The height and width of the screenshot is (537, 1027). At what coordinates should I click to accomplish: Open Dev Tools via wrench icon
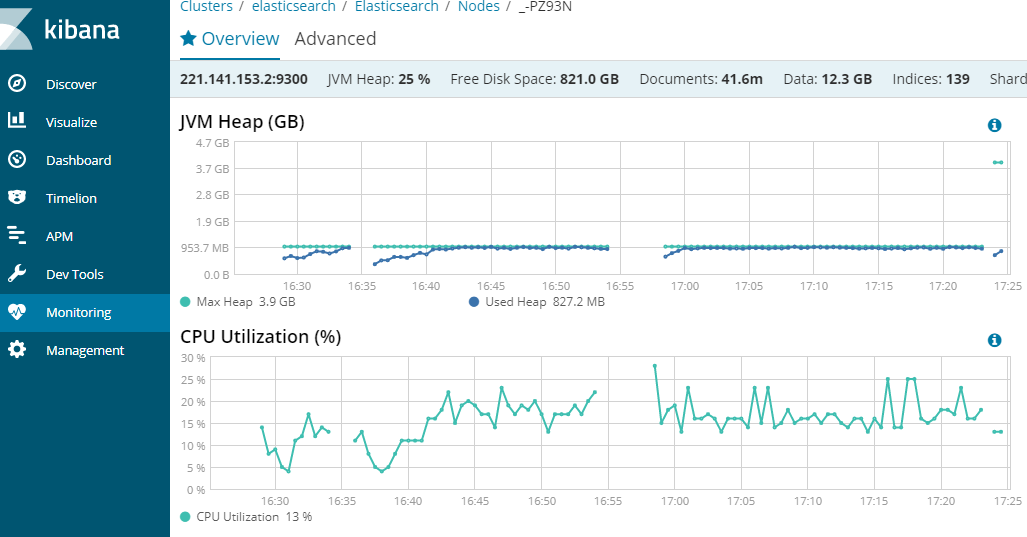point(17,273)
